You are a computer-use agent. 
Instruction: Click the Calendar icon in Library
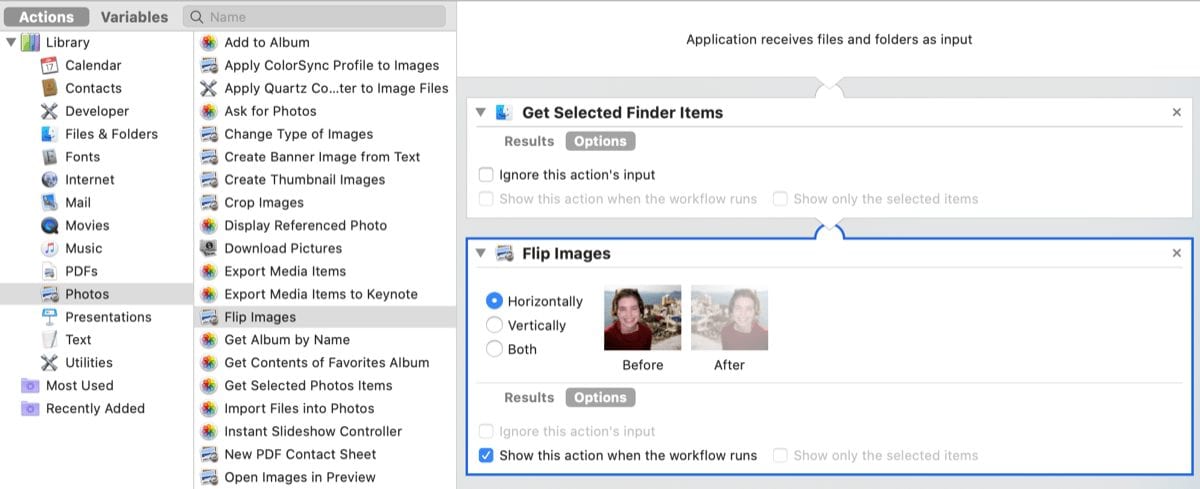49,65
